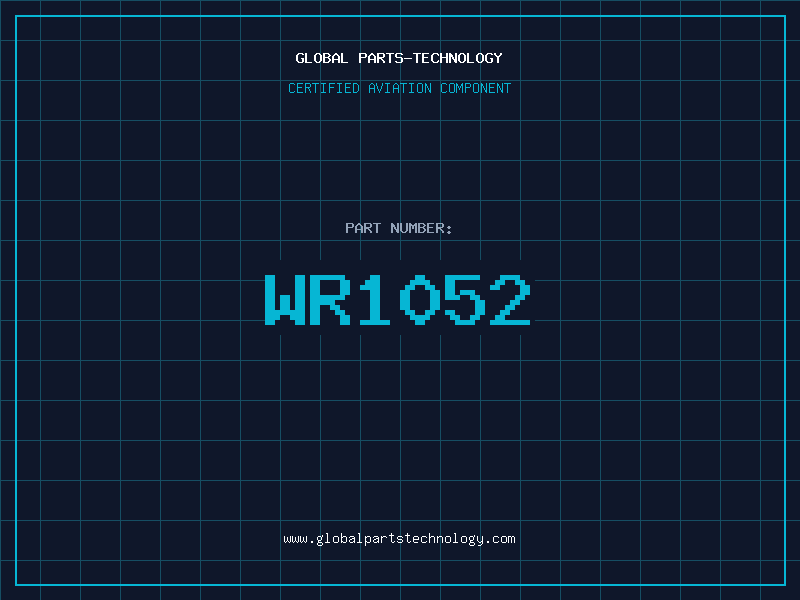Click the www prefix of the URL

(x=295, y=538)
